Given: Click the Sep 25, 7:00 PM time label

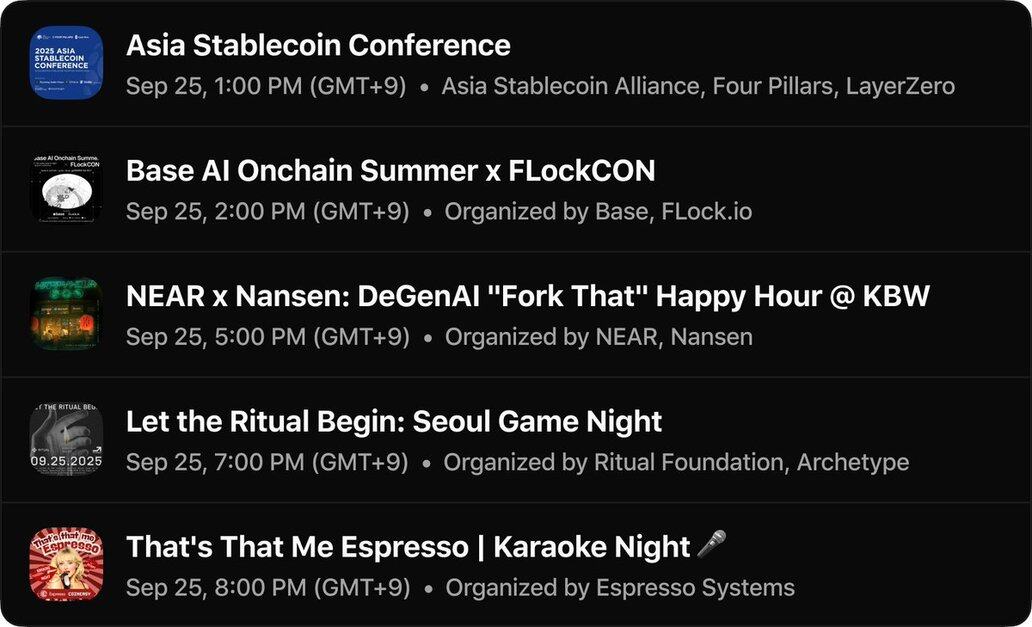Looking at the screenshot, I should coord(267,463).
